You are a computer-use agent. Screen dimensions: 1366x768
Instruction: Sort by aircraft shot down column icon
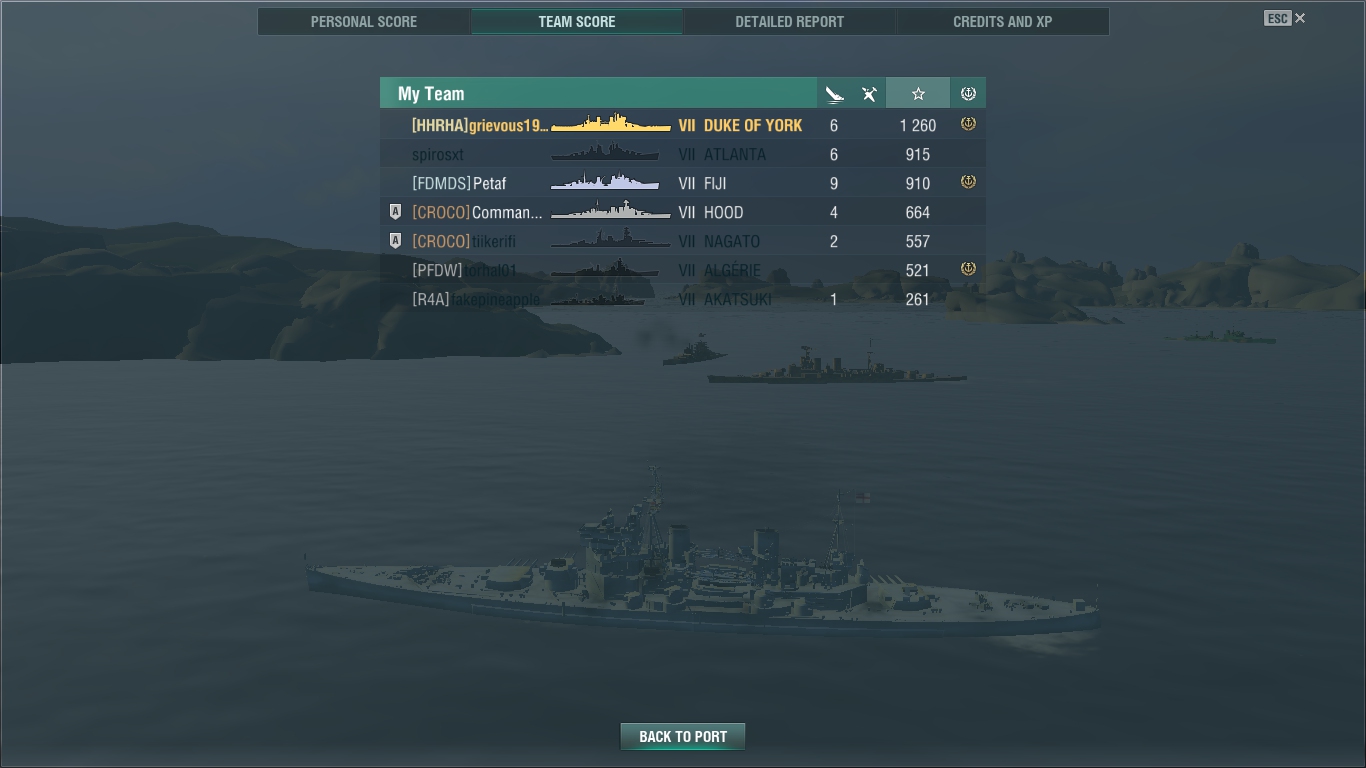click(x=869, y=94)
